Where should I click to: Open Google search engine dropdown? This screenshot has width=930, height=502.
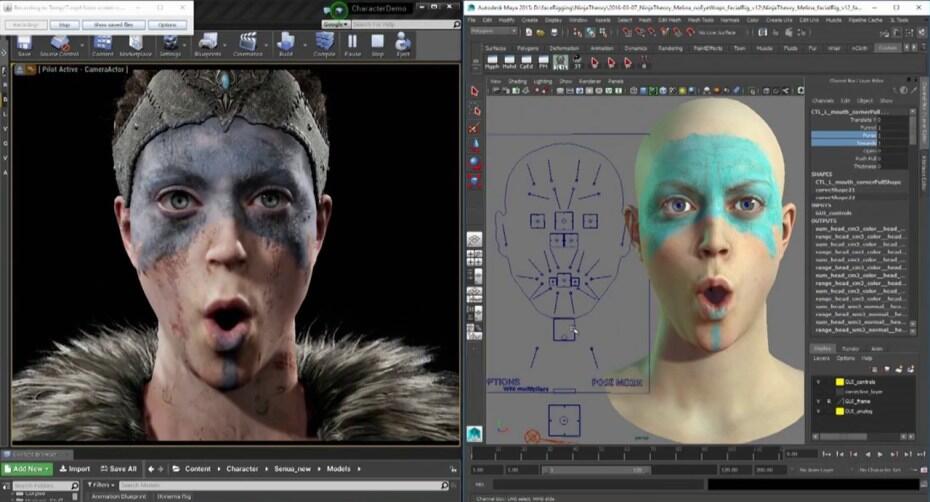click(x=336, y=24)
